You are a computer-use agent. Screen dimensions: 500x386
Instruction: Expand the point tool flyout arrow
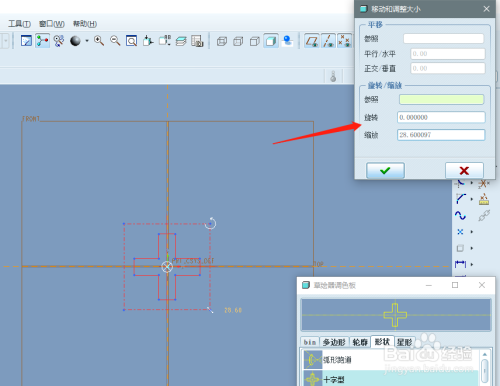472,232
